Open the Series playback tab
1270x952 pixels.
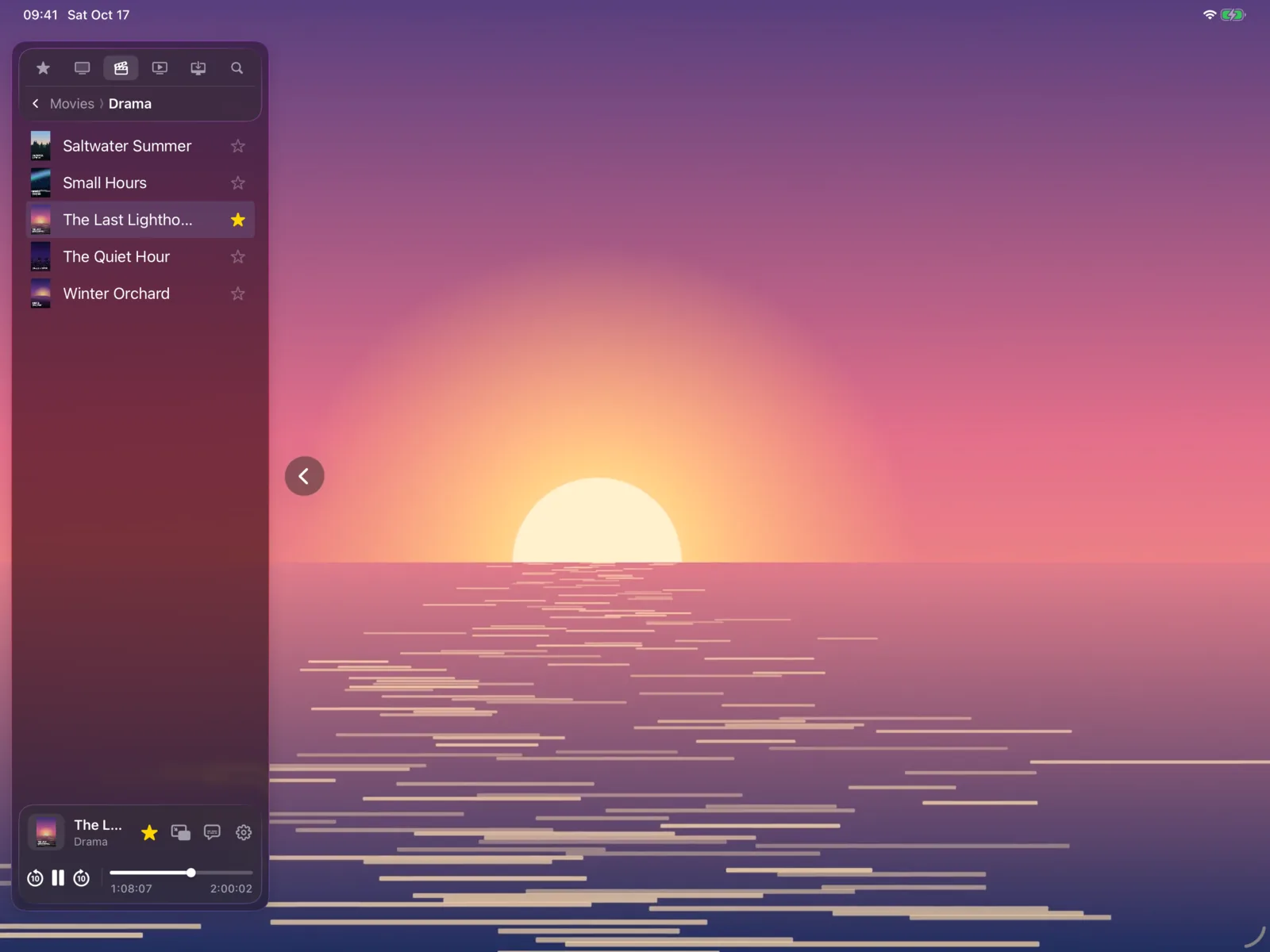(160, 68)
